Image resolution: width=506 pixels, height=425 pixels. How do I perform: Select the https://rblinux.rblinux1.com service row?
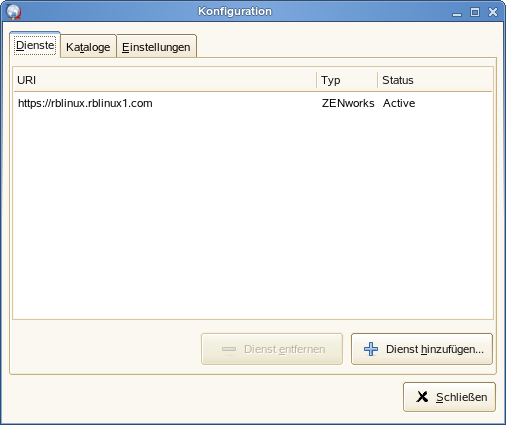[x=253, y=103]
